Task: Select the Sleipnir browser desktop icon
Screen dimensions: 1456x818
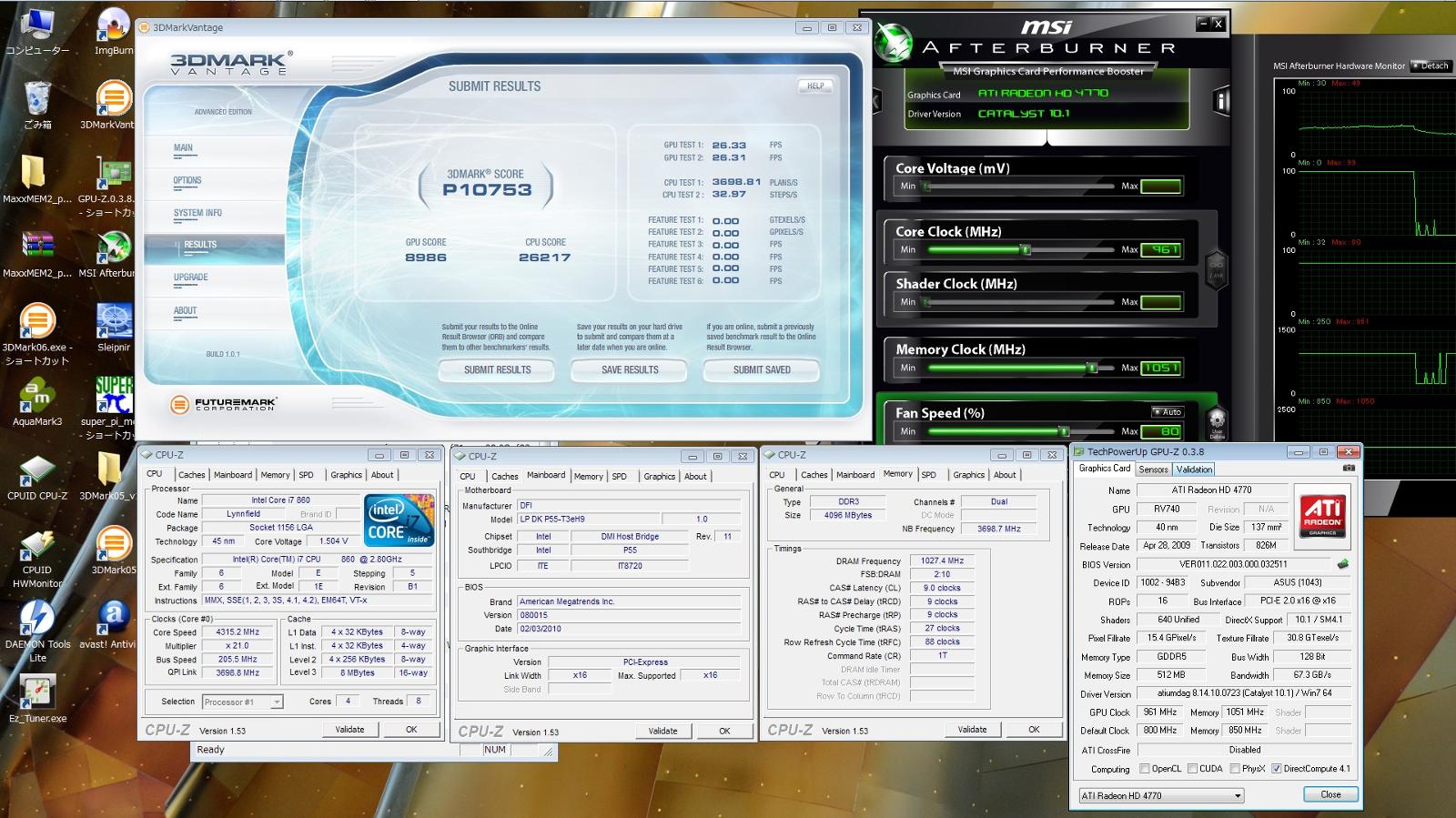Action: [114, 328]
